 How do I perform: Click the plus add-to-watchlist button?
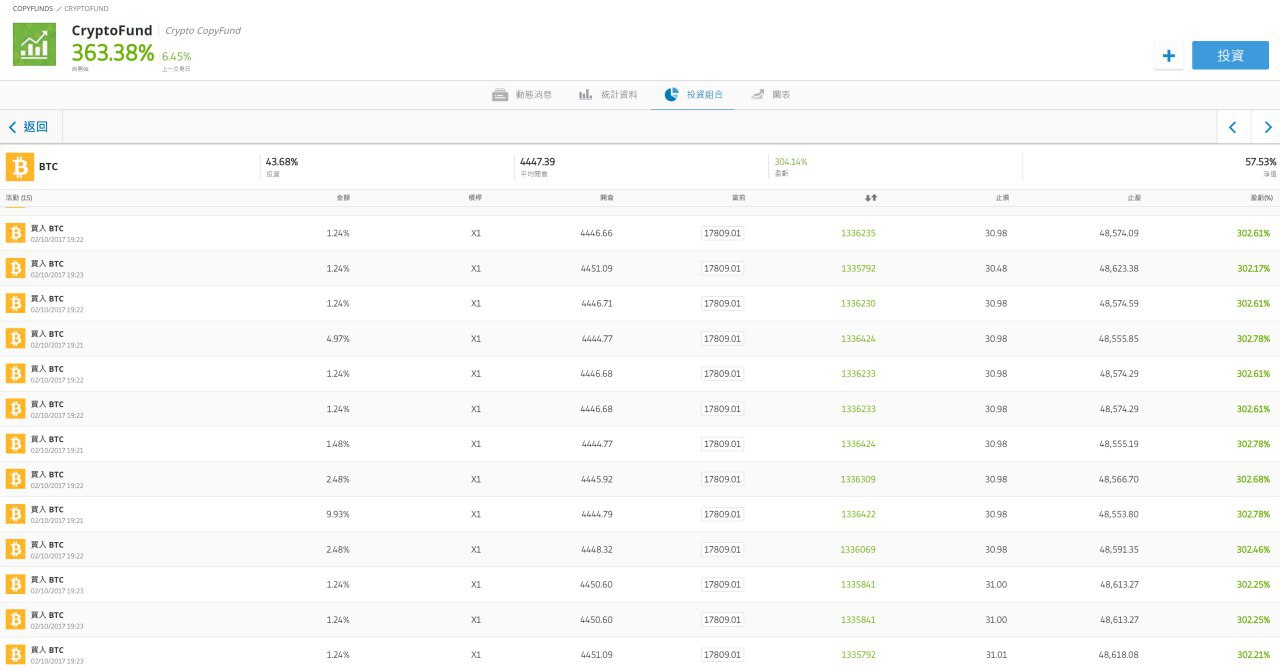[x=1168, y=56]
